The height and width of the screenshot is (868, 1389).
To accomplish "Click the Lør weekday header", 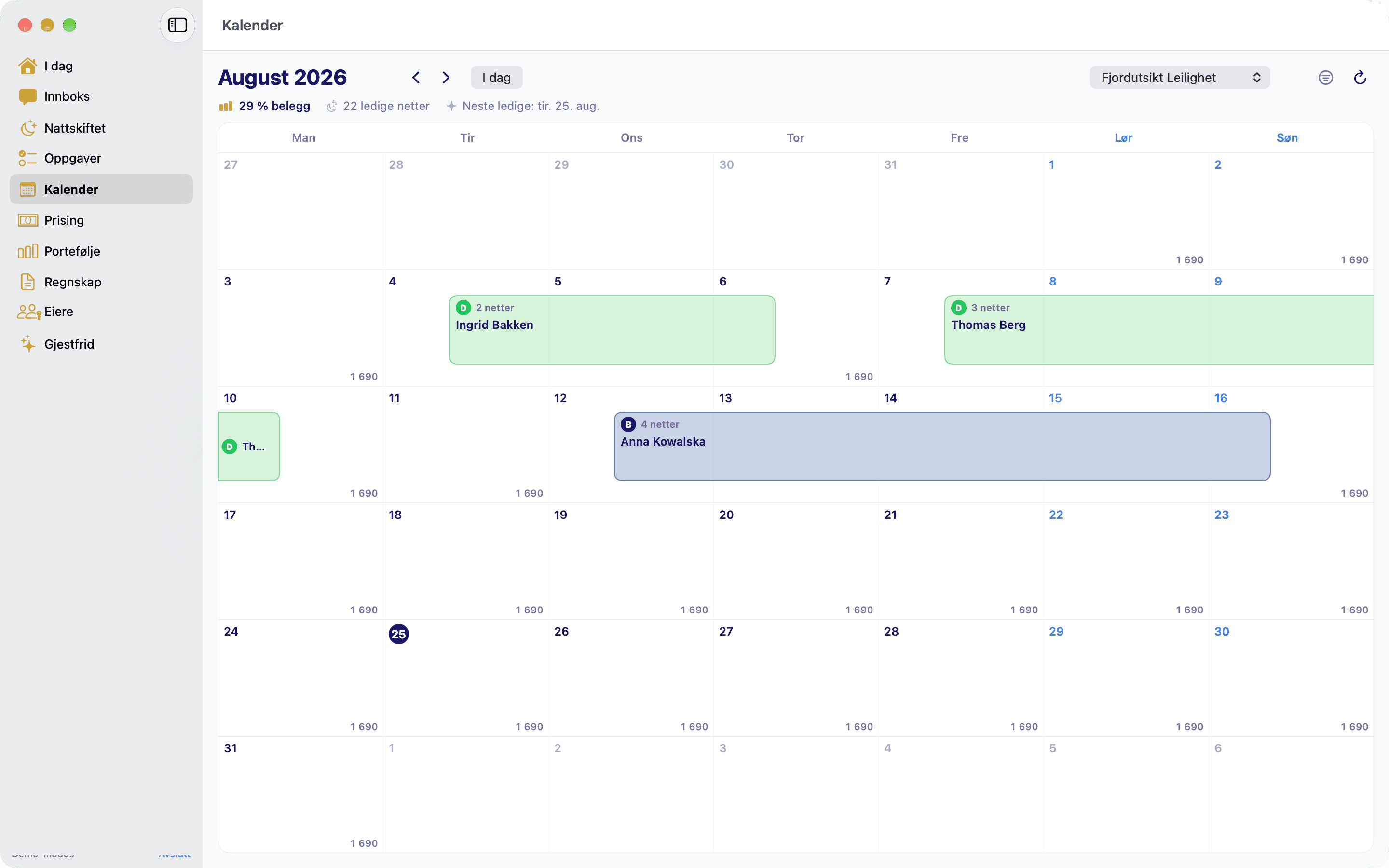I will point(1123,138).
